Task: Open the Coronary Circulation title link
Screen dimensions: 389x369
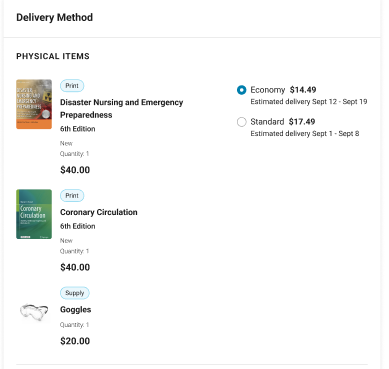Action: tap(99, 212)
